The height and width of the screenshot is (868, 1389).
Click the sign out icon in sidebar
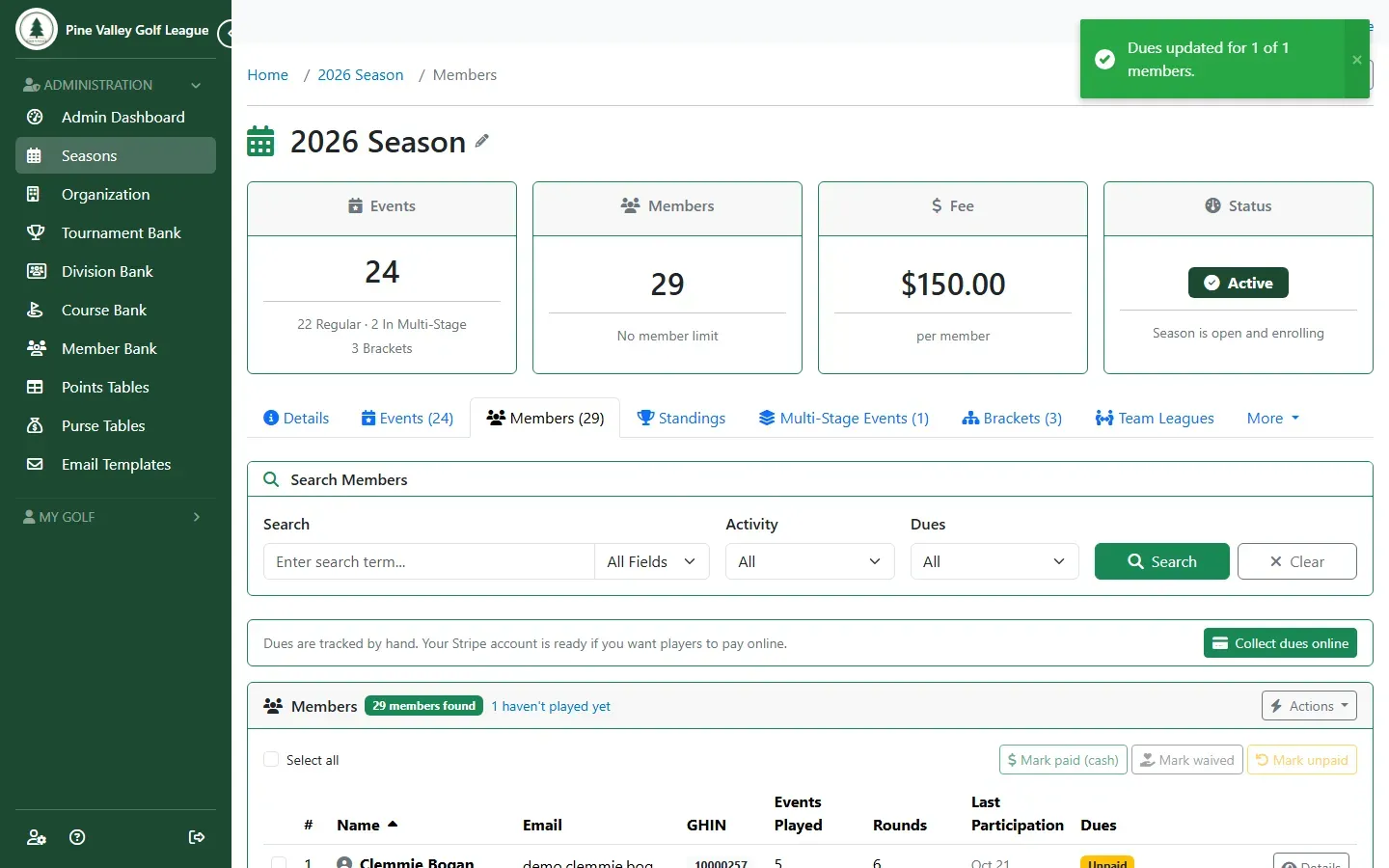pos(197,837)
